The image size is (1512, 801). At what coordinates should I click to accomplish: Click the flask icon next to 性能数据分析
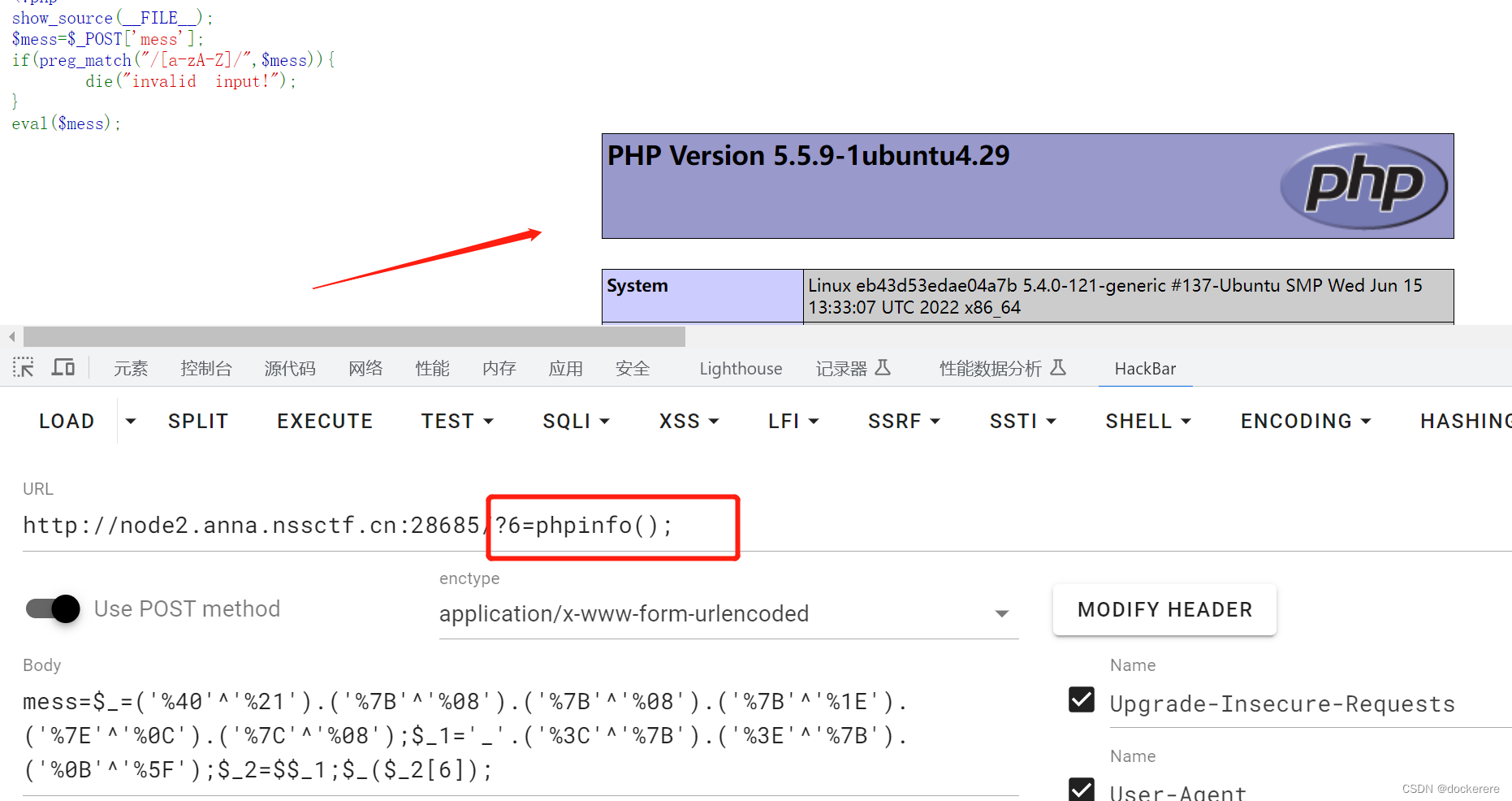click(x=1057, y=368)
